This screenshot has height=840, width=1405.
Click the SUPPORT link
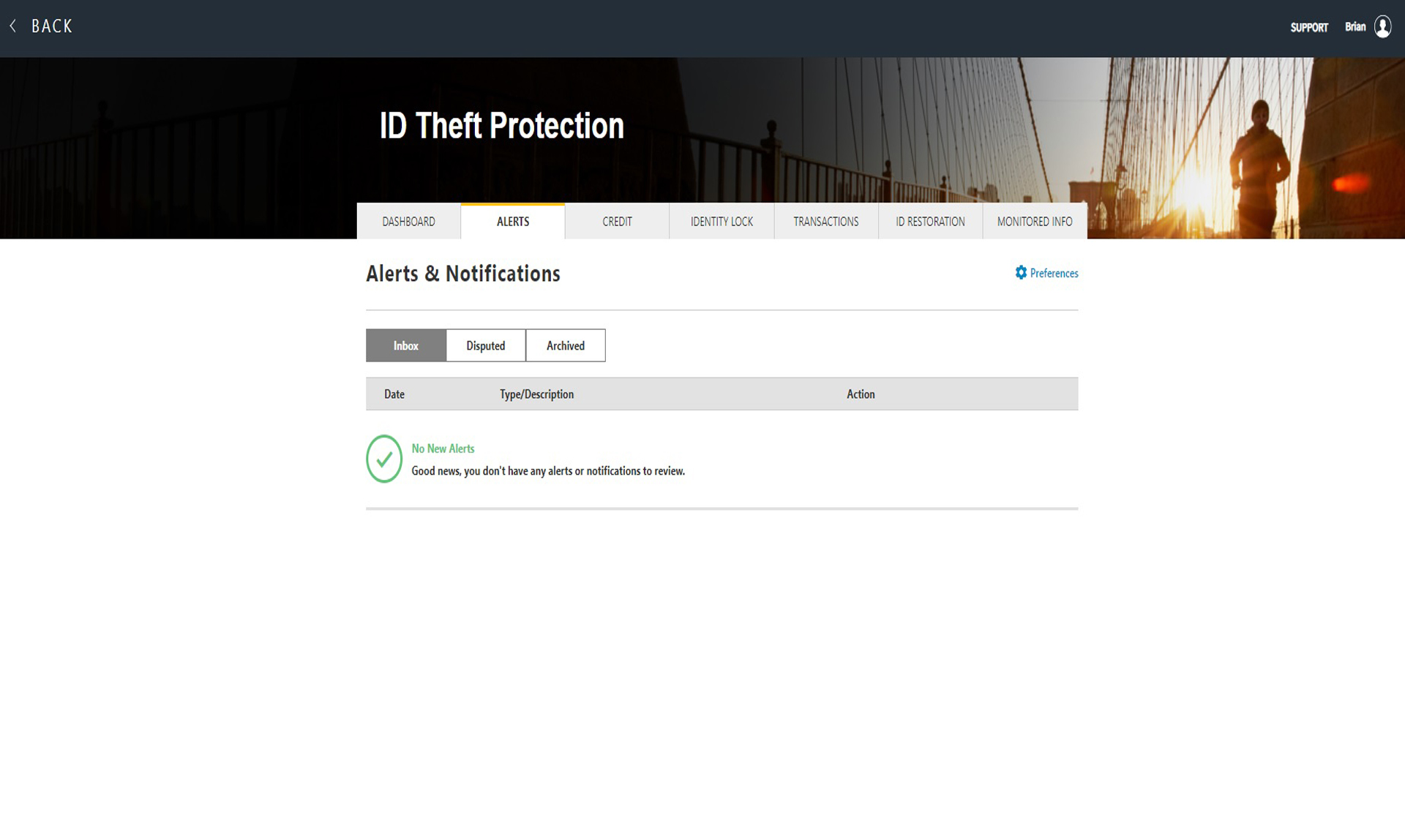pyautogui.click(x=1310, y=27)
